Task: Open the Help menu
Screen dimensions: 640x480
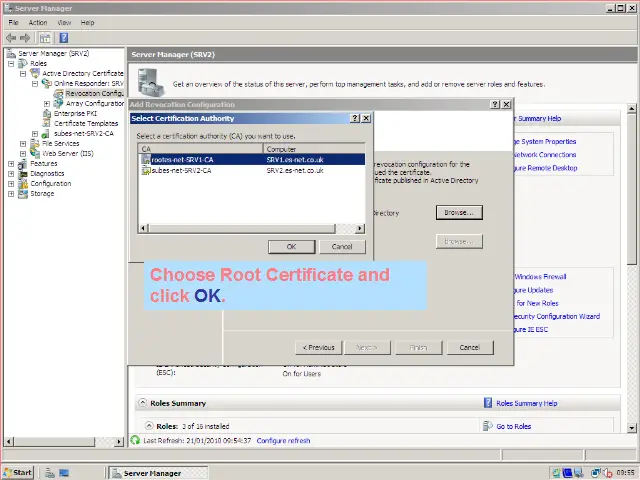Action: (87, 22)
